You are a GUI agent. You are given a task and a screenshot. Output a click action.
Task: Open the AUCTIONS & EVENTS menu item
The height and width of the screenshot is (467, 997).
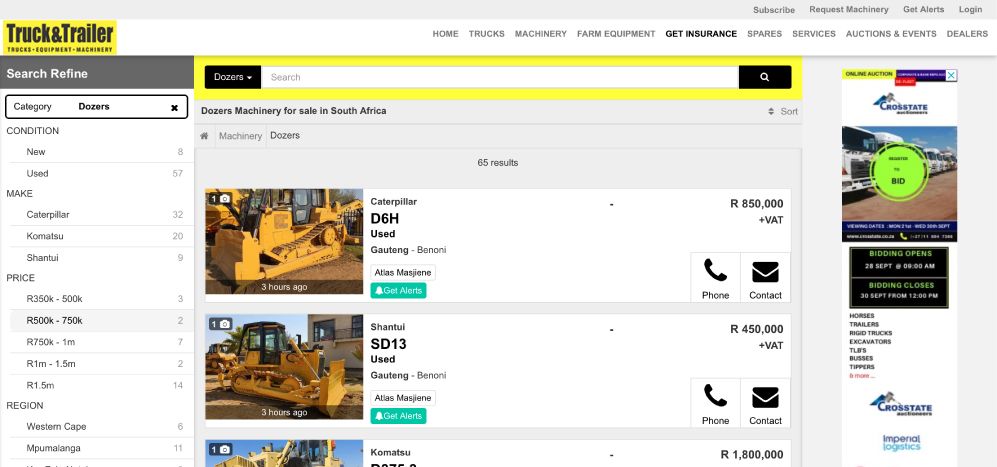point(891,34)
